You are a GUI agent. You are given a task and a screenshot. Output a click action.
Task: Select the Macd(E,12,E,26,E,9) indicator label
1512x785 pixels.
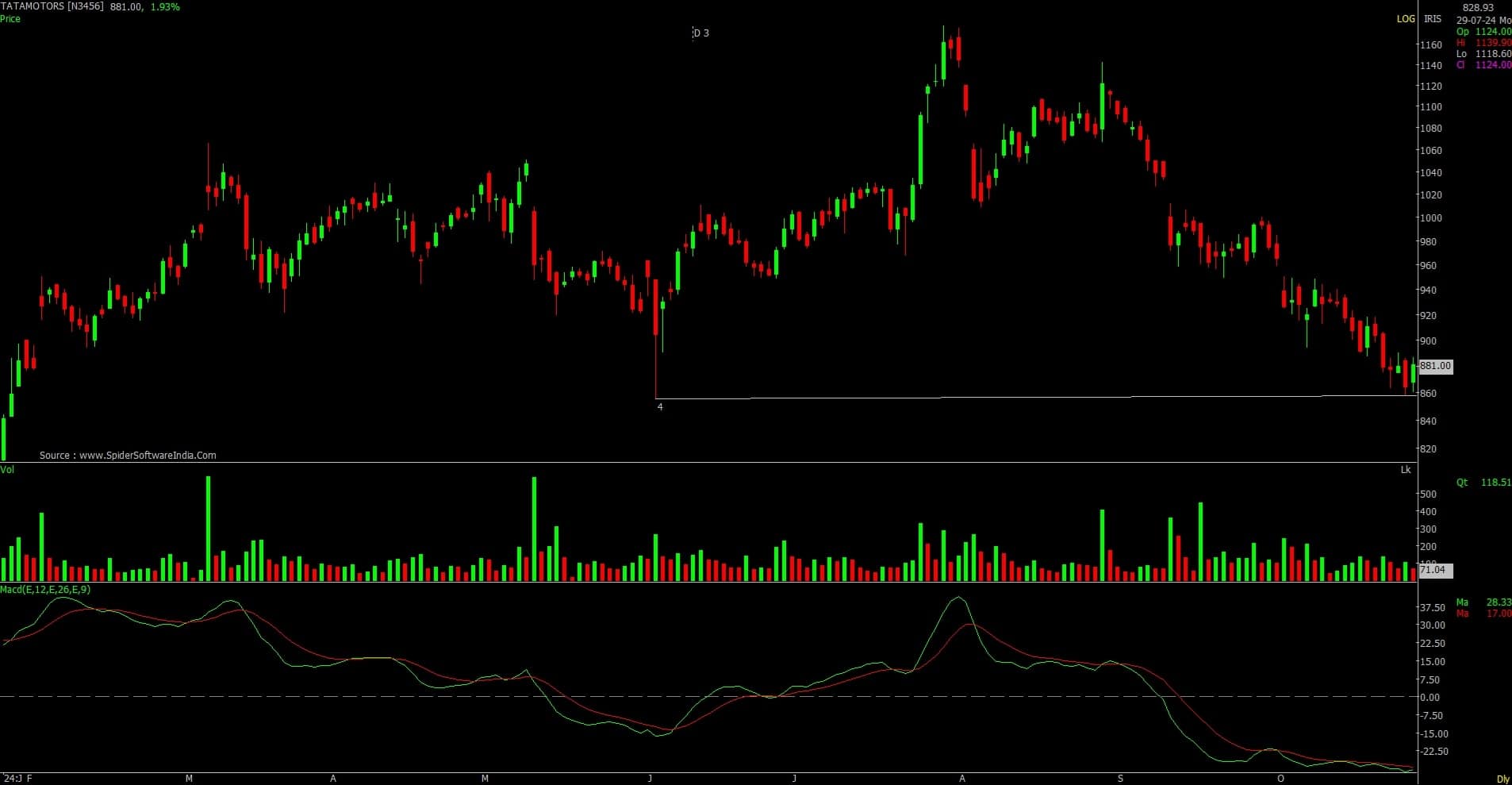(45, 590)
